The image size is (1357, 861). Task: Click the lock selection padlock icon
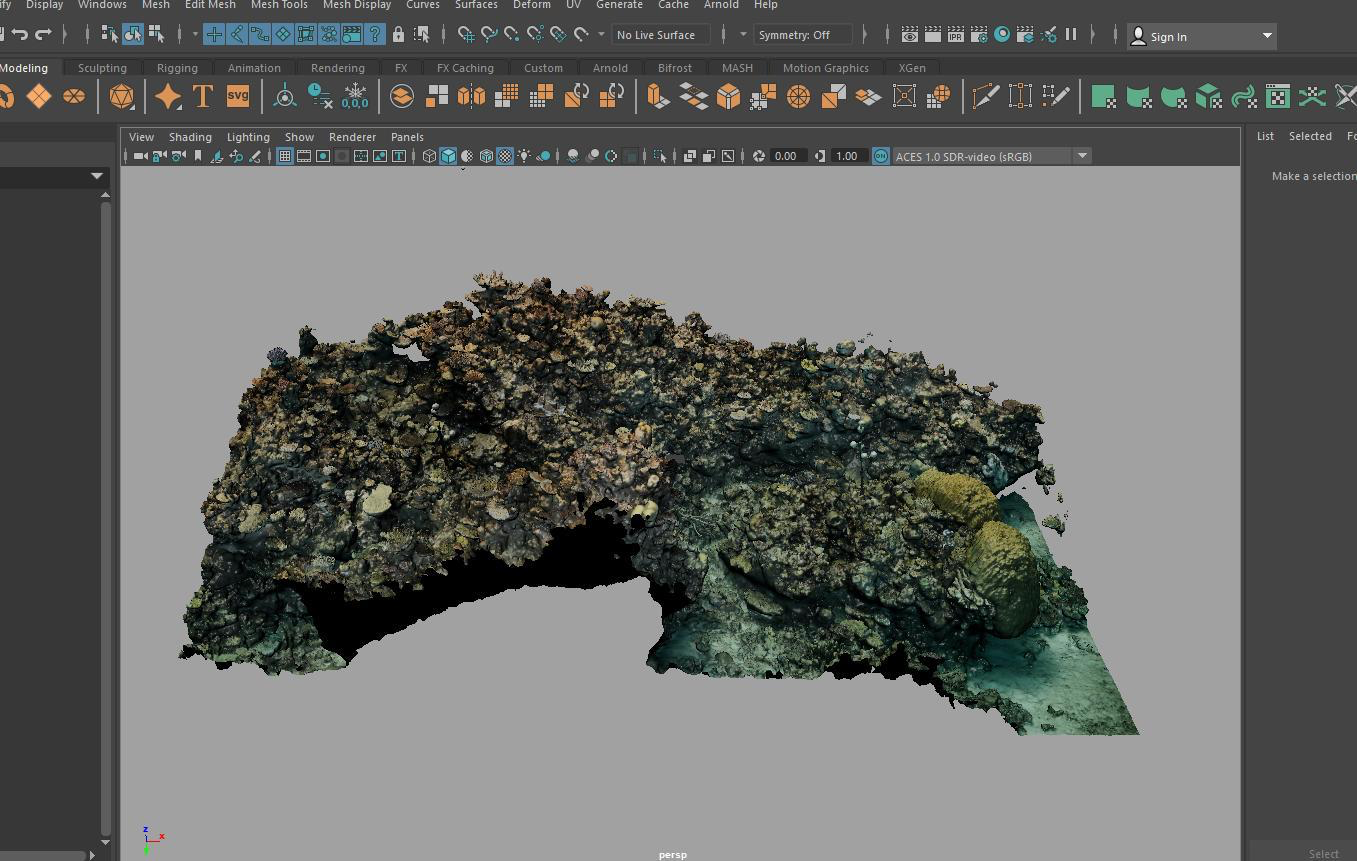click(398, 35)
